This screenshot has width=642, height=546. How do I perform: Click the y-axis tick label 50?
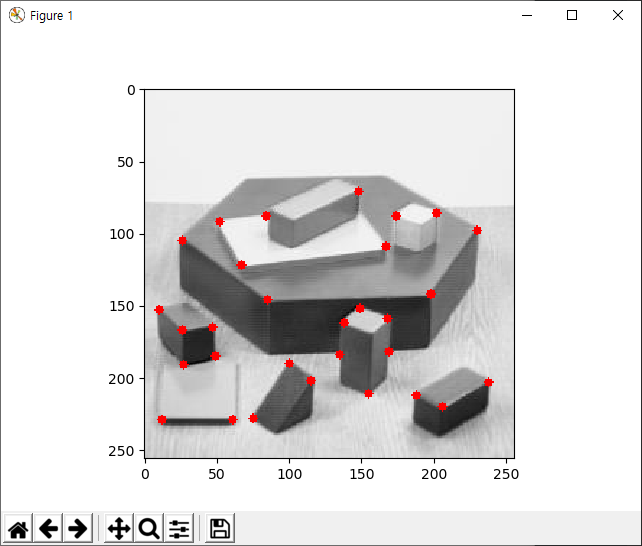[x=125, y=162]
